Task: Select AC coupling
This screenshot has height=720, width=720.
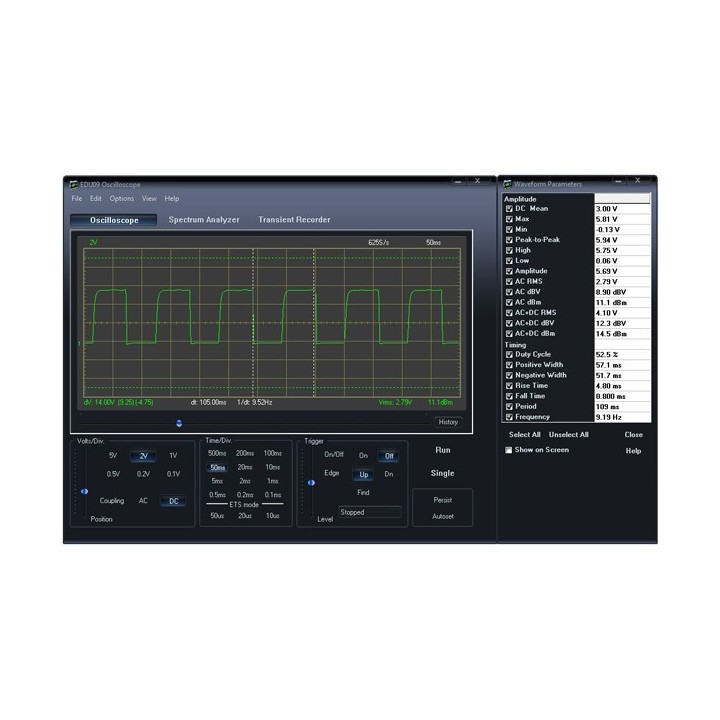Action: [143, 501]
